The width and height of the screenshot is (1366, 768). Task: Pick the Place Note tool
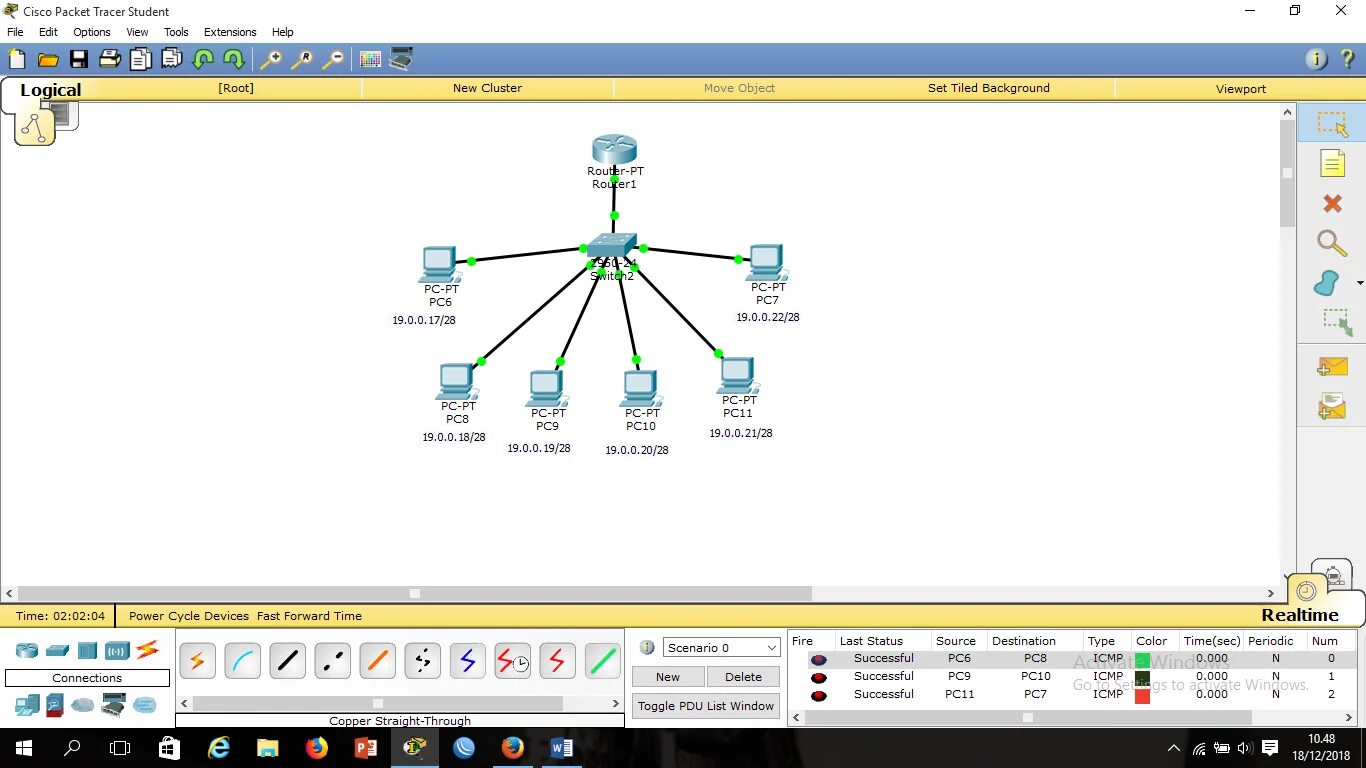(x=1332, y=163)
